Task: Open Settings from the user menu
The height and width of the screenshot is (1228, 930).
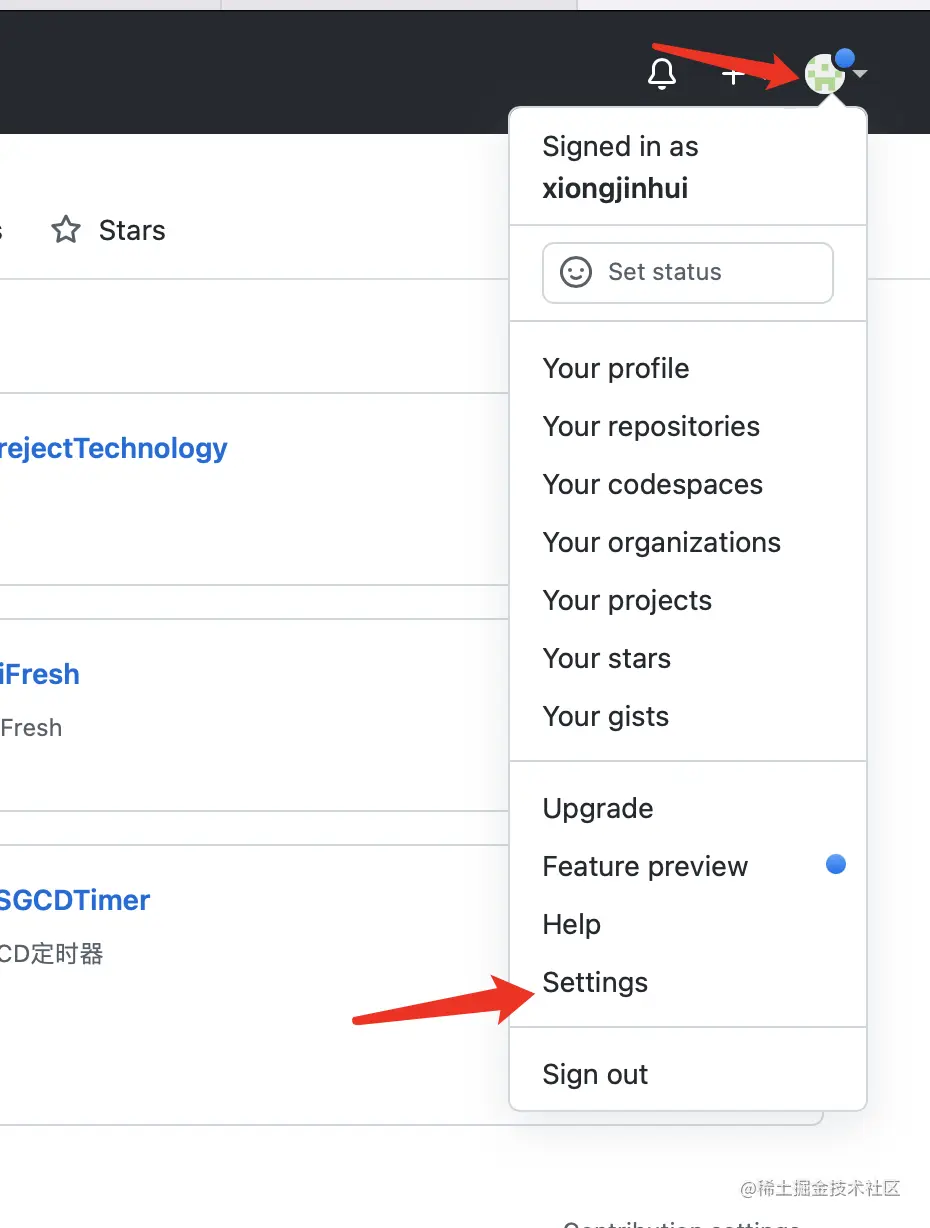Action: pyautogui.click(x=595, y=982)
